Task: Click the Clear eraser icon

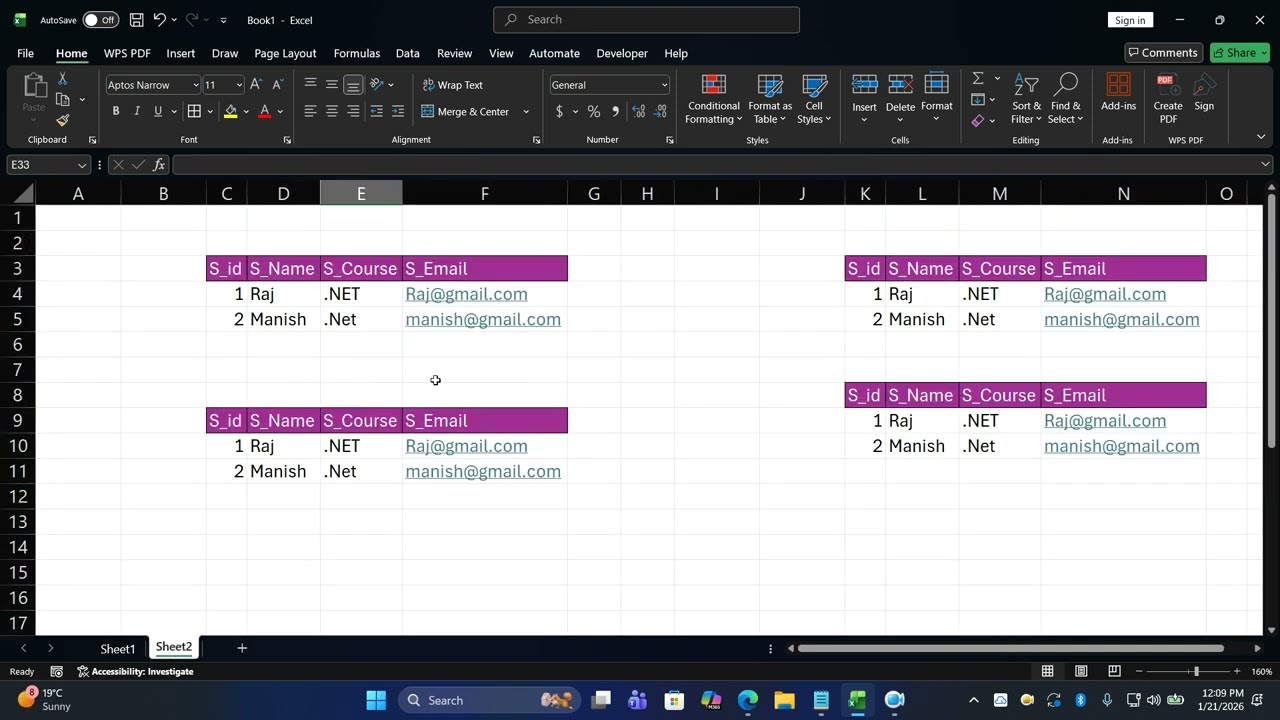Action: [x=978, y=120]
